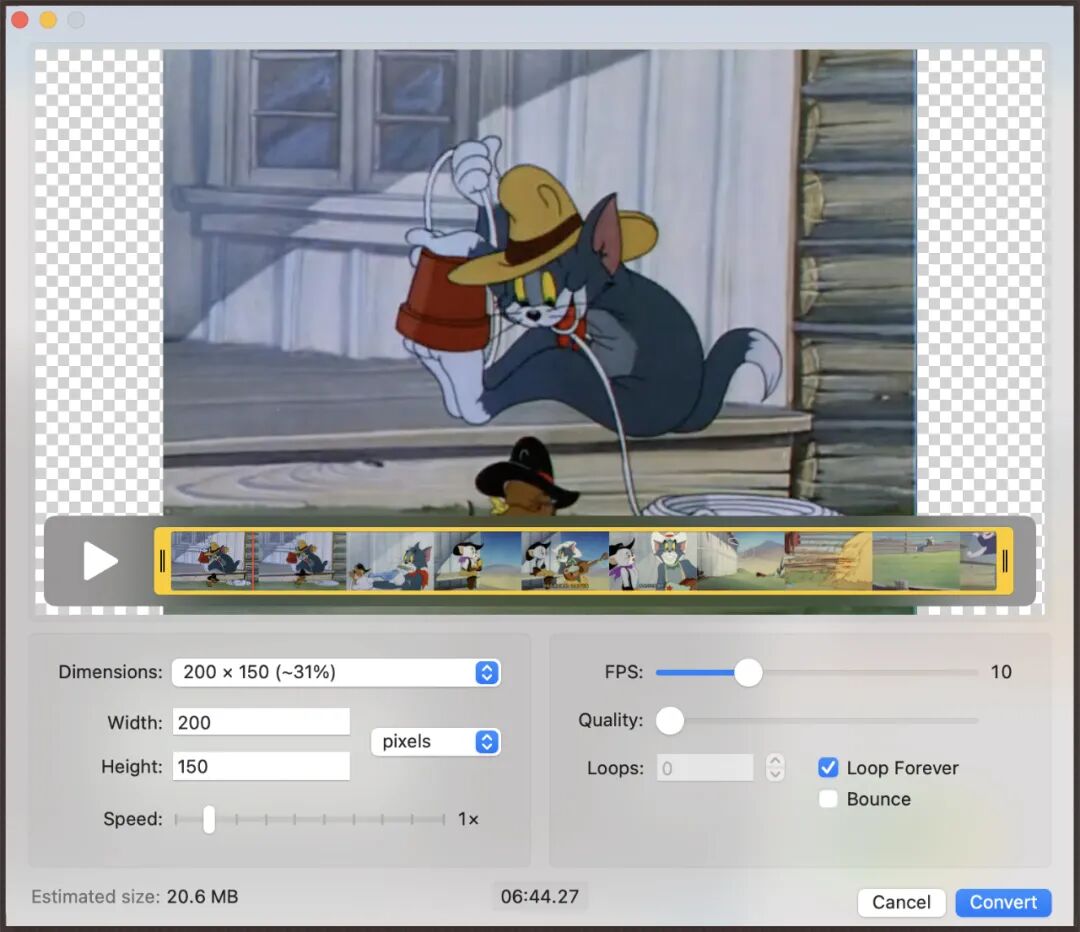The width and height of the screenshot is (1080, 932).
Task: Click the right trim handle of timeline
Action: pyautogui.click(x=1005, y=561)
